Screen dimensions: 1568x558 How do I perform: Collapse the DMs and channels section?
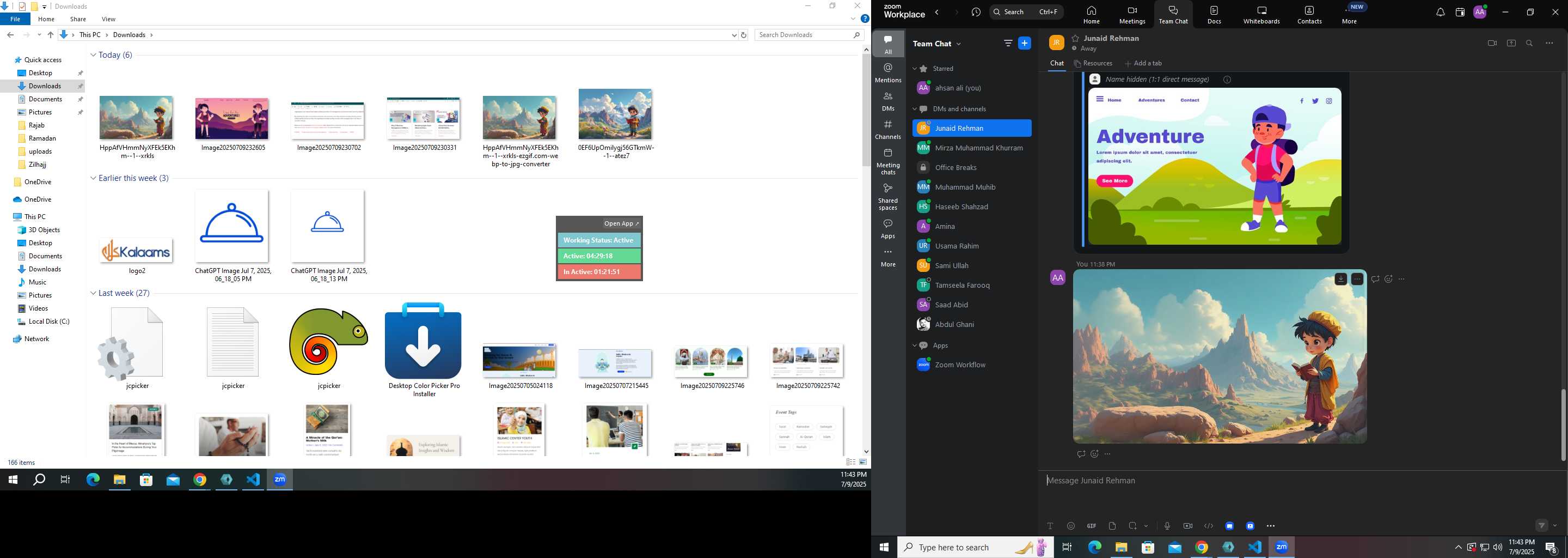click(914, 109)
